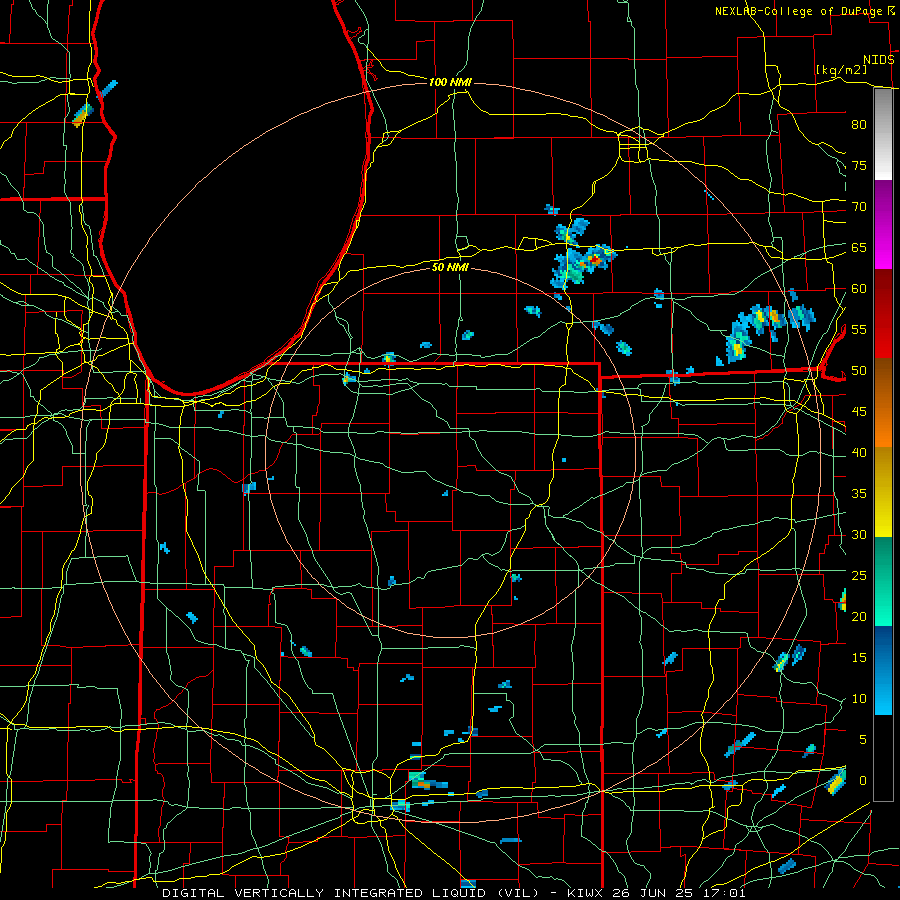Screen dimensions: 900x900
Task: Click the legend value 0
Action: [863, 781]
